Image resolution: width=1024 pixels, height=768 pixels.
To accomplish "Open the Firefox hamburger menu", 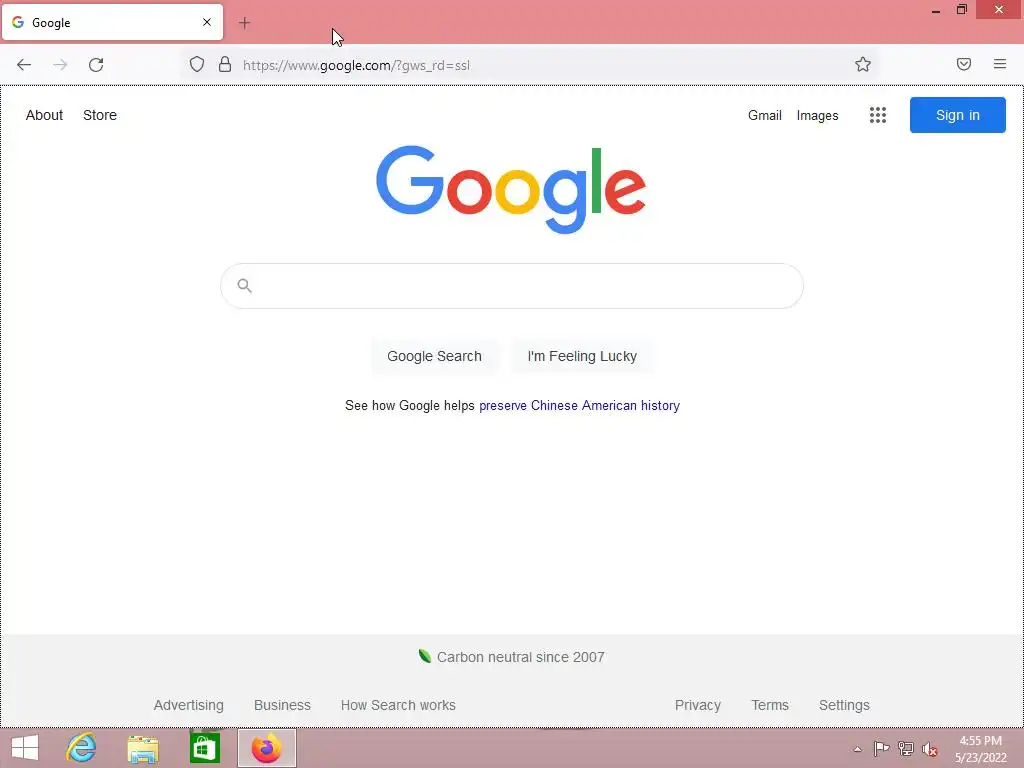I will (x=1000, y=64).
